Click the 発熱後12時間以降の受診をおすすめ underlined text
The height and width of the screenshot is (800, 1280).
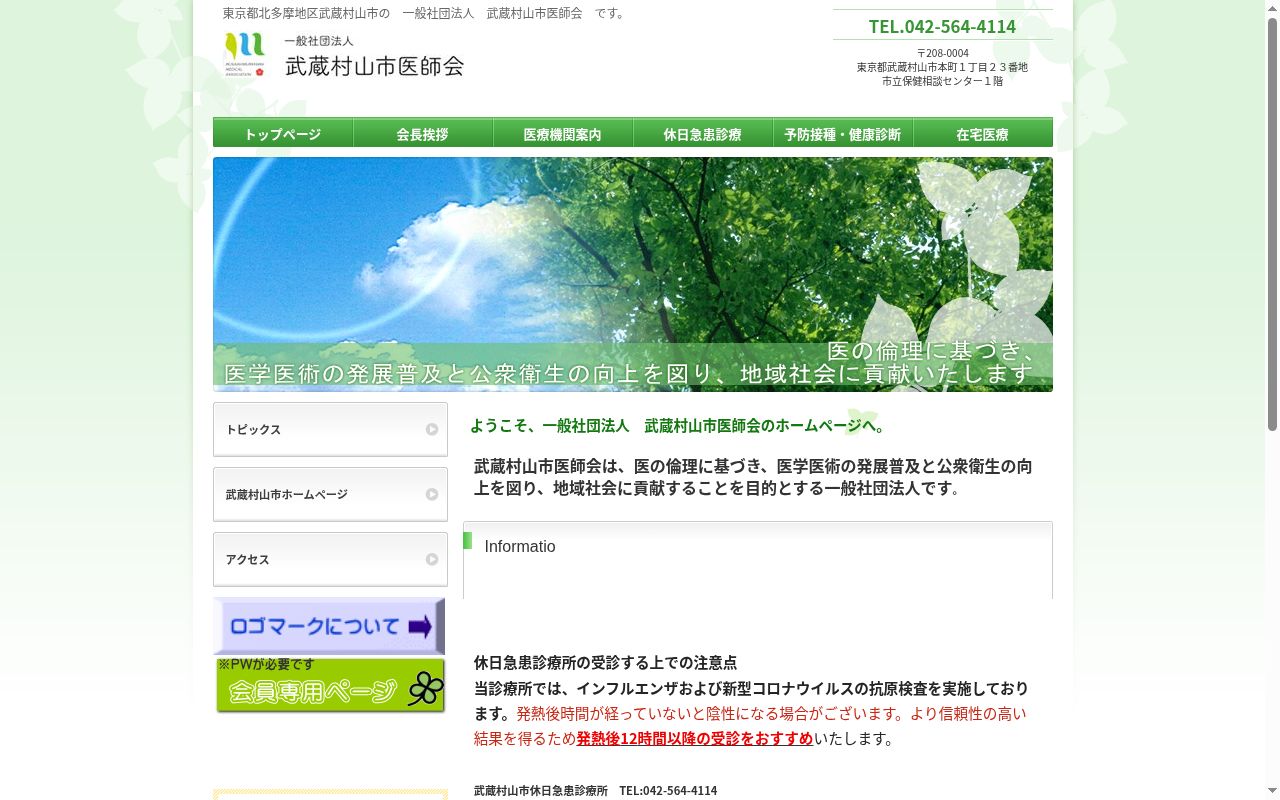695,738
